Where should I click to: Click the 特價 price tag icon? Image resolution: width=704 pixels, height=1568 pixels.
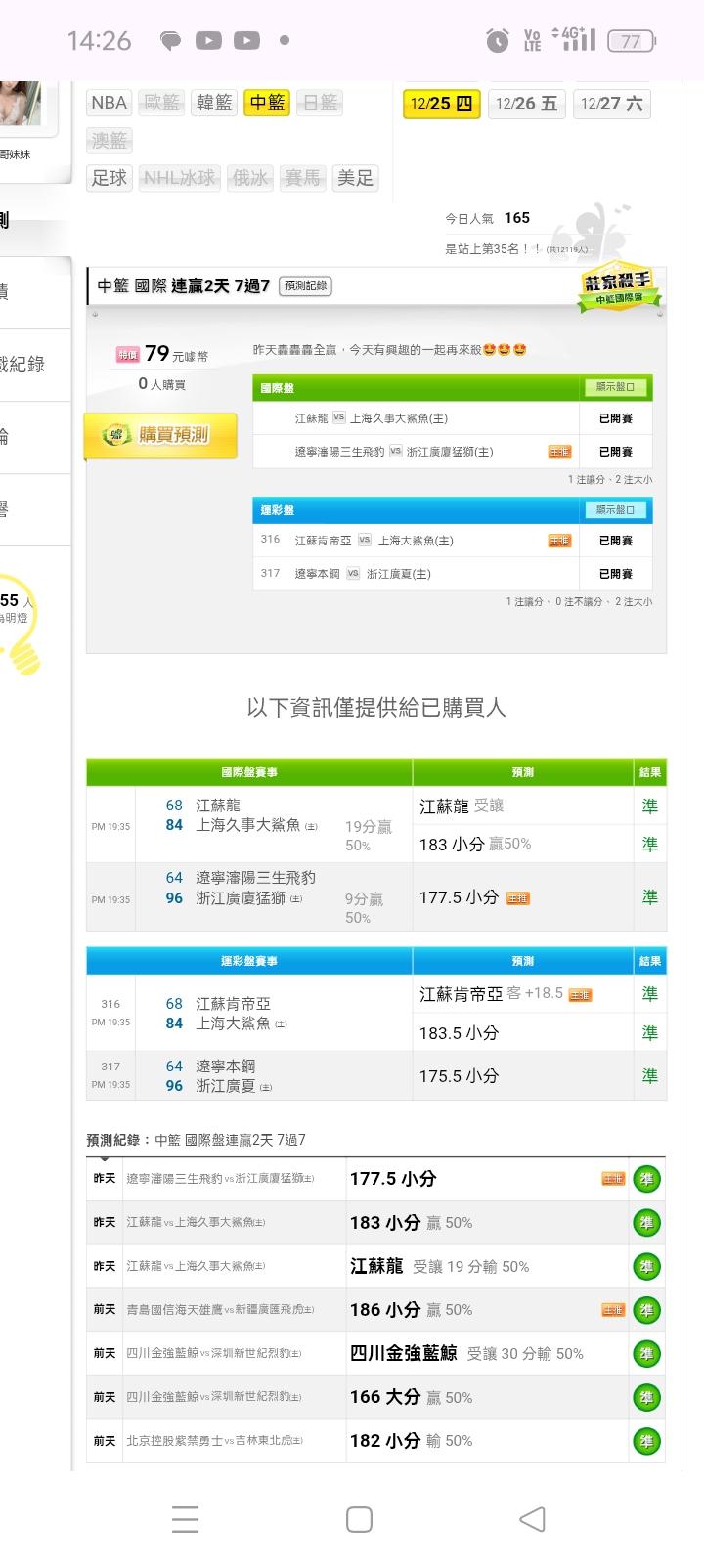click(x=128, y=355)
